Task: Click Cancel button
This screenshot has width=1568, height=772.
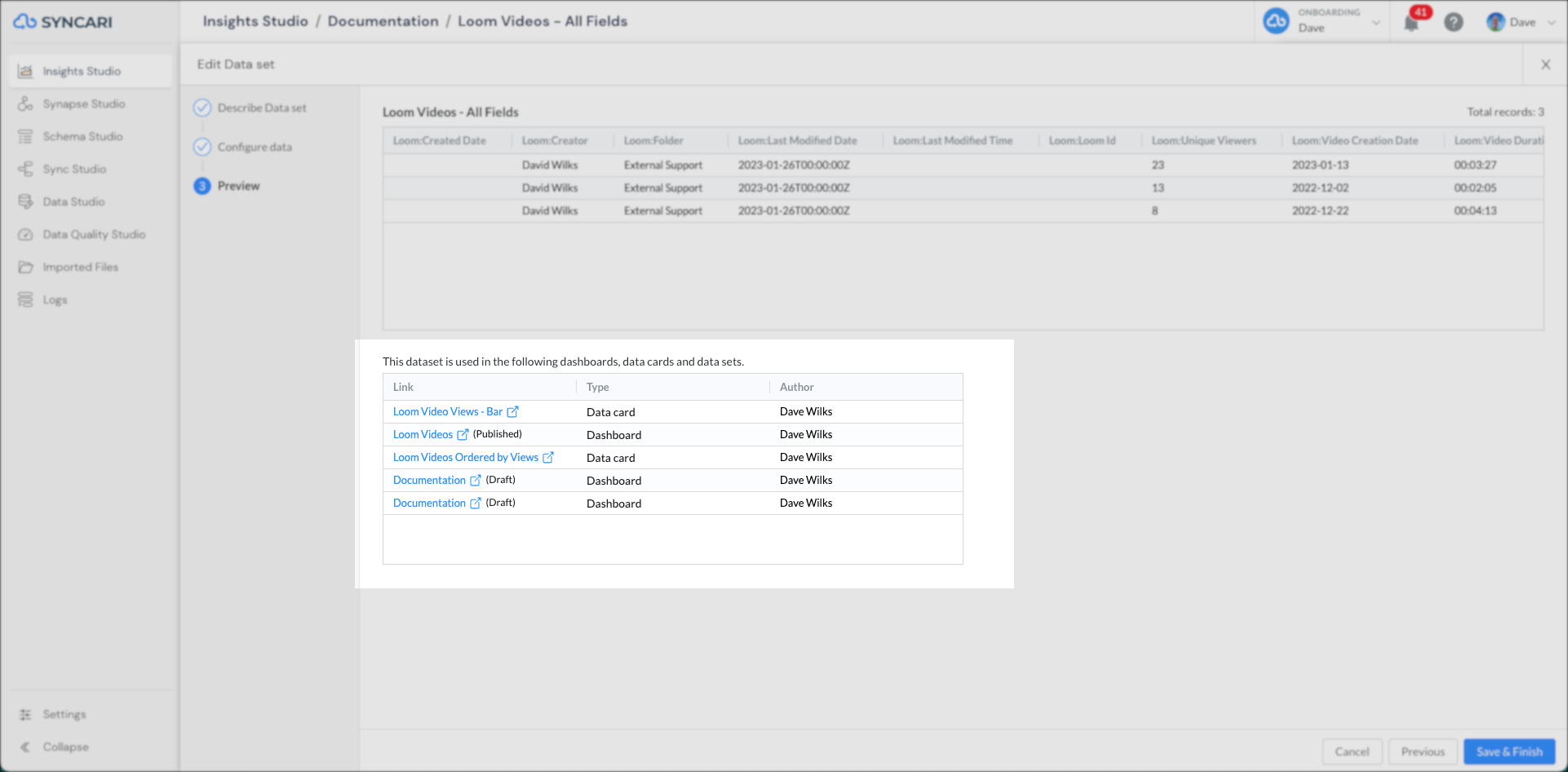Action: 1352,752
